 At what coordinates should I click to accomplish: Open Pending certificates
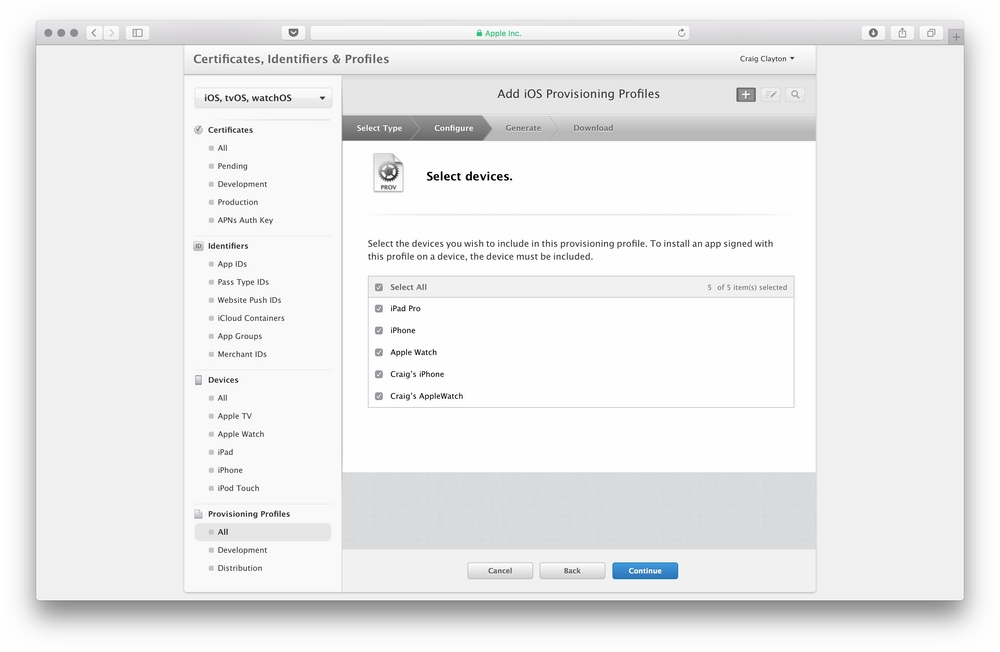pyautogui.click(x=232, y=166)
